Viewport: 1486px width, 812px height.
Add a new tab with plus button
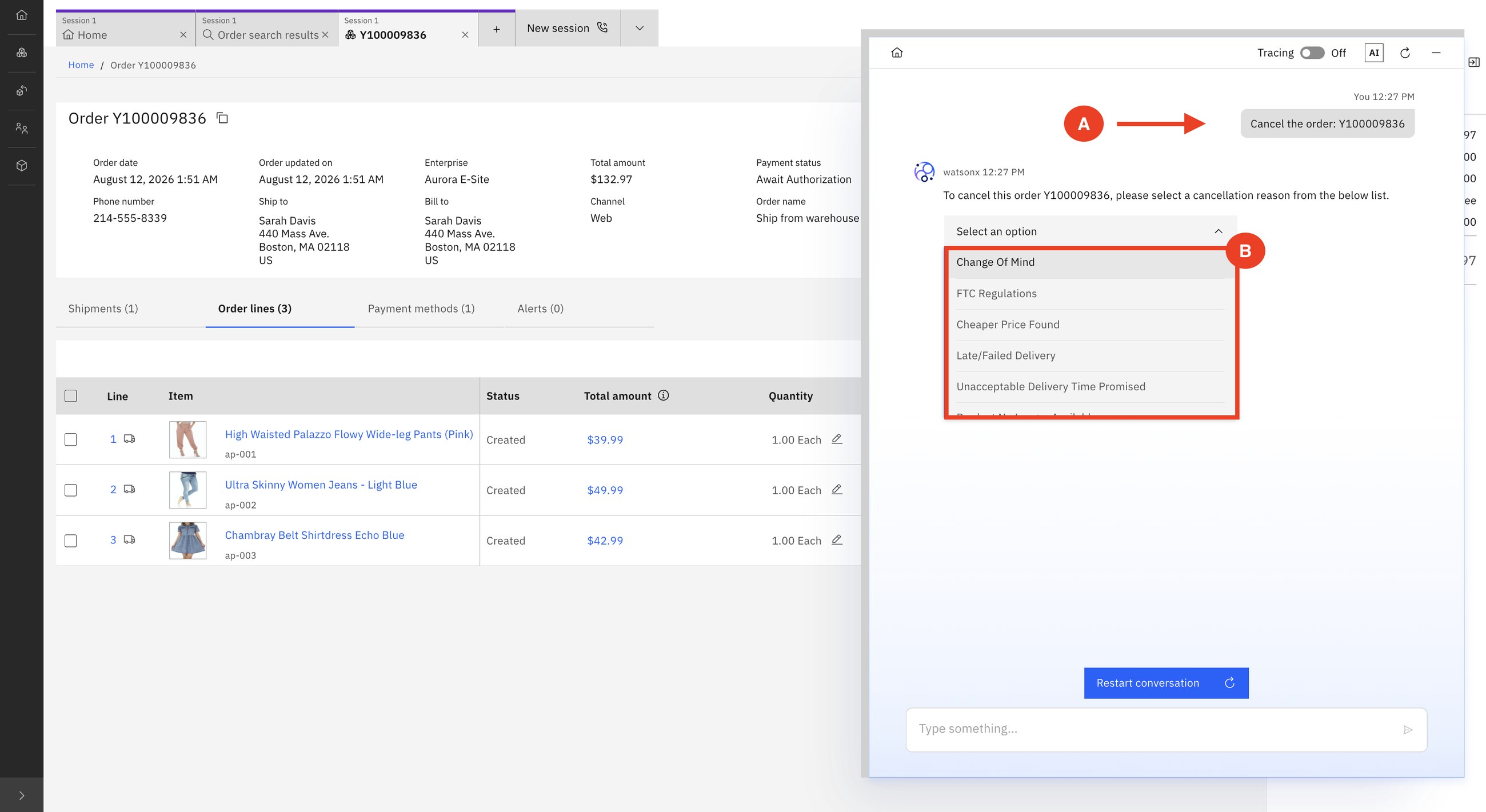(496, 29)
